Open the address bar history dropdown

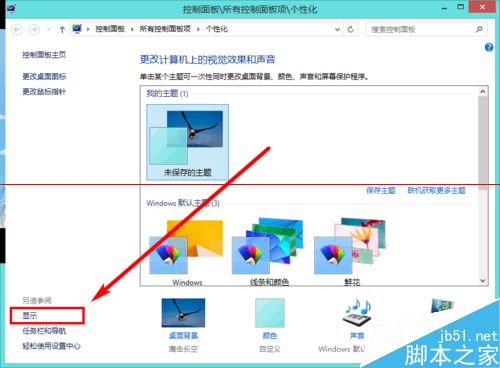(x=337, y=30)
